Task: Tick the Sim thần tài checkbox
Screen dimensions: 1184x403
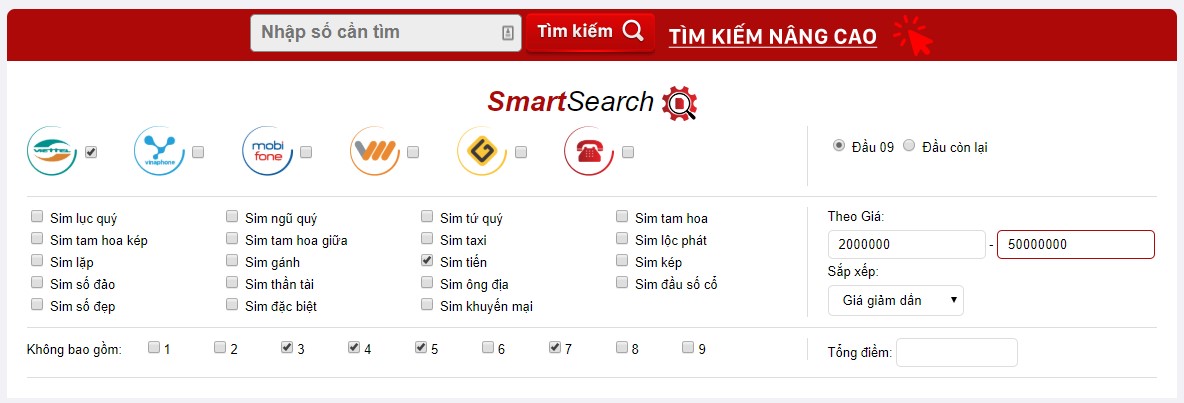Action: 232,283
